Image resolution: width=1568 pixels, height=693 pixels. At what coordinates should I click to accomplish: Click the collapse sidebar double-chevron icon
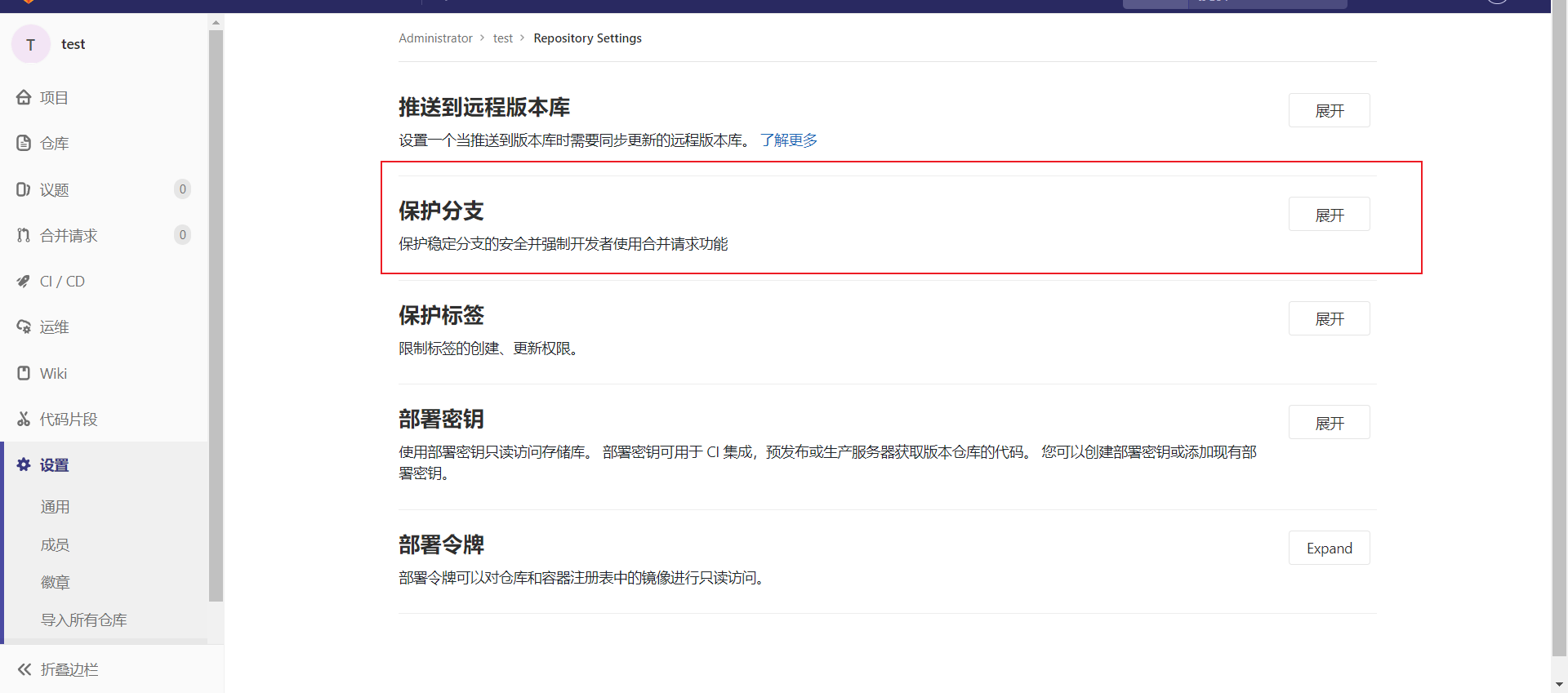coord(24,669)
